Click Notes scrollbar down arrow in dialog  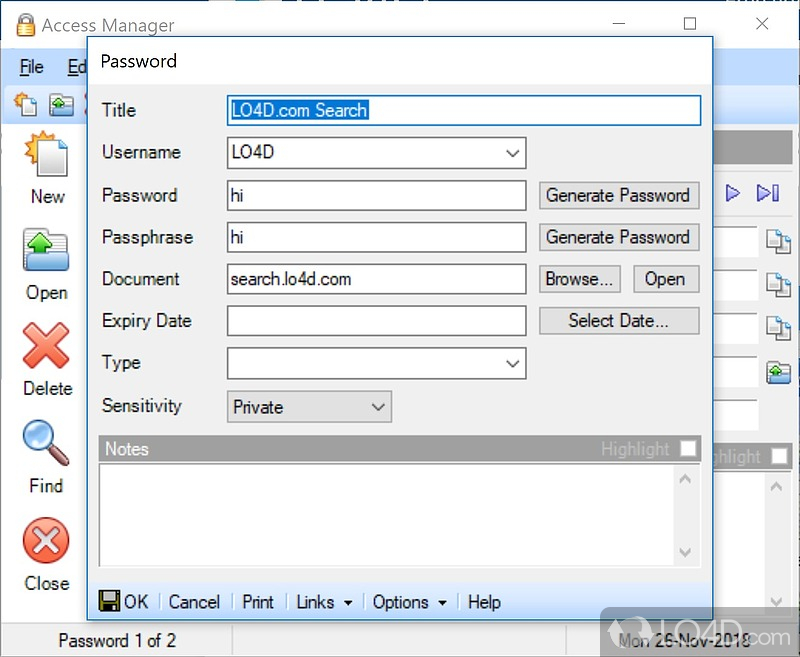(x=686, y=552)
